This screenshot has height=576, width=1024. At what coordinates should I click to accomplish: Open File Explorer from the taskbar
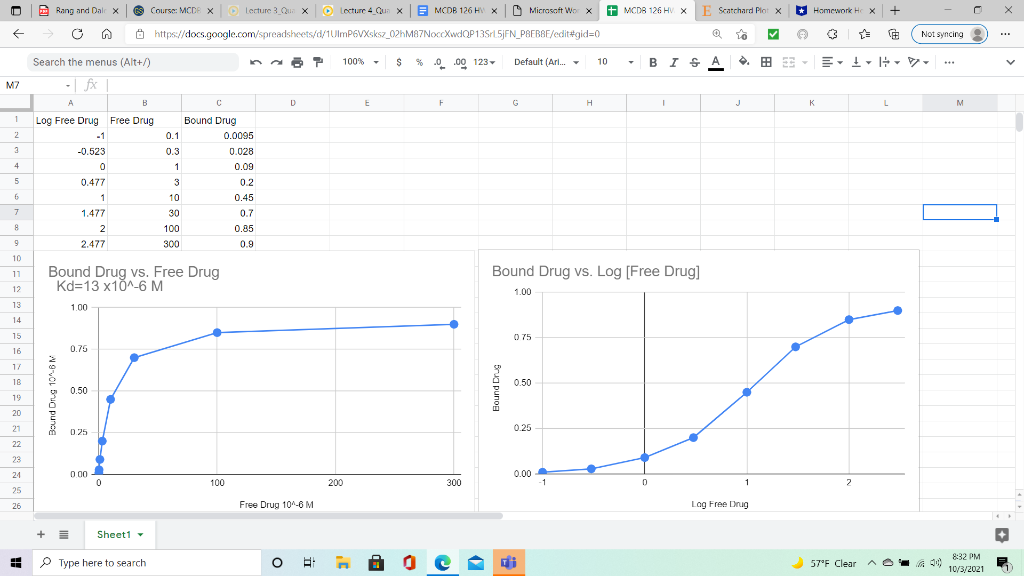(x=343, y=562)
